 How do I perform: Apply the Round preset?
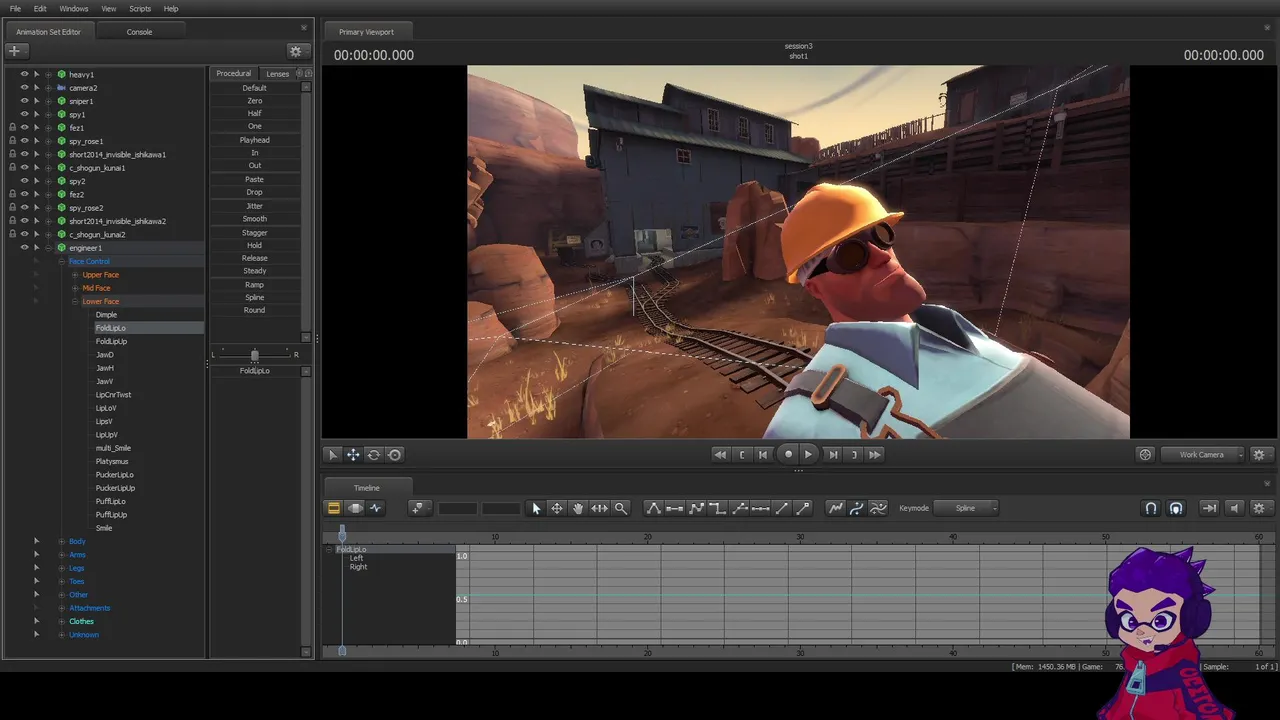[x=255, y=310]
